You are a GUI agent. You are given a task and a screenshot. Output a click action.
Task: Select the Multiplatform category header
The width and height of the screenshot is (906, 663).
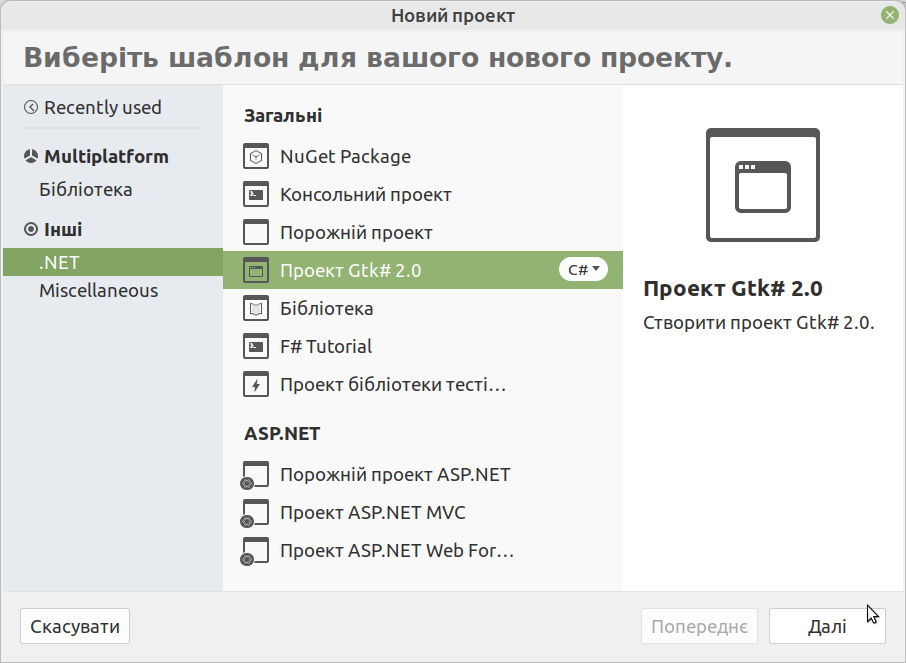point(96,157)
